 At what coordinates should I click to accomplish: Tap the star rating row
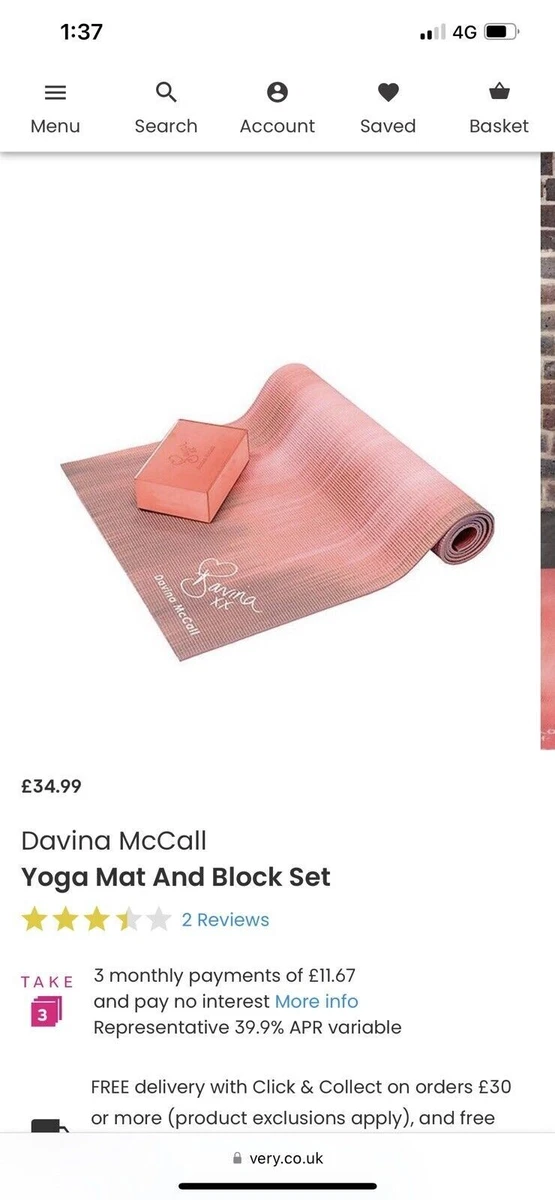point(96,919)
